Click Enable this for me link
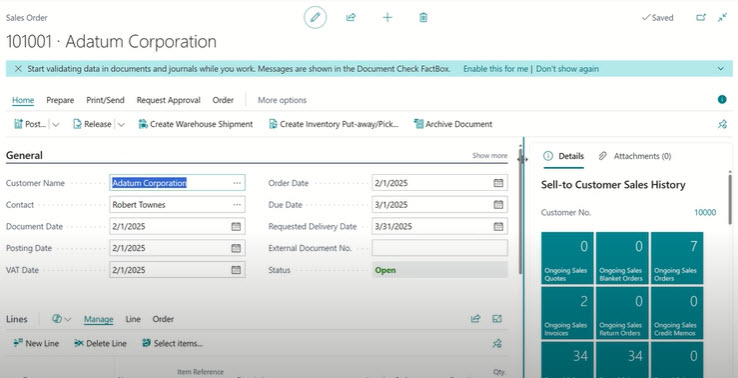 coord(496,69)
